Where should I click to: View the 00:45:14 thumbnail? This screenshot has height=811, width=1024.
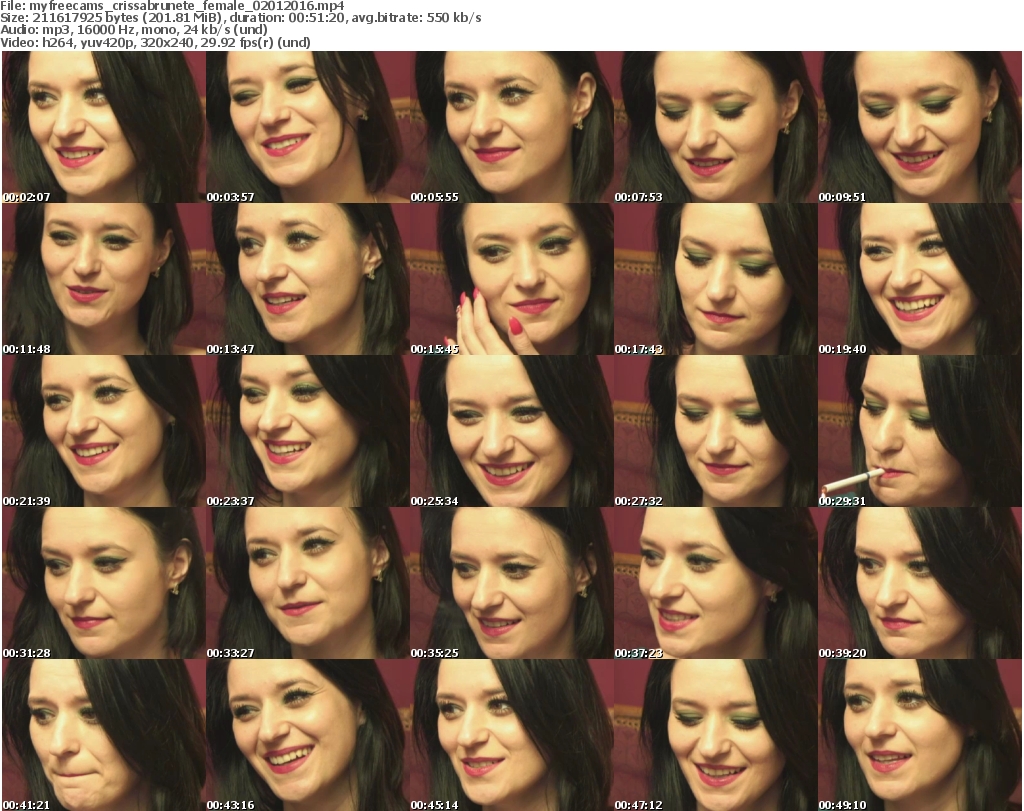point(511,735)
